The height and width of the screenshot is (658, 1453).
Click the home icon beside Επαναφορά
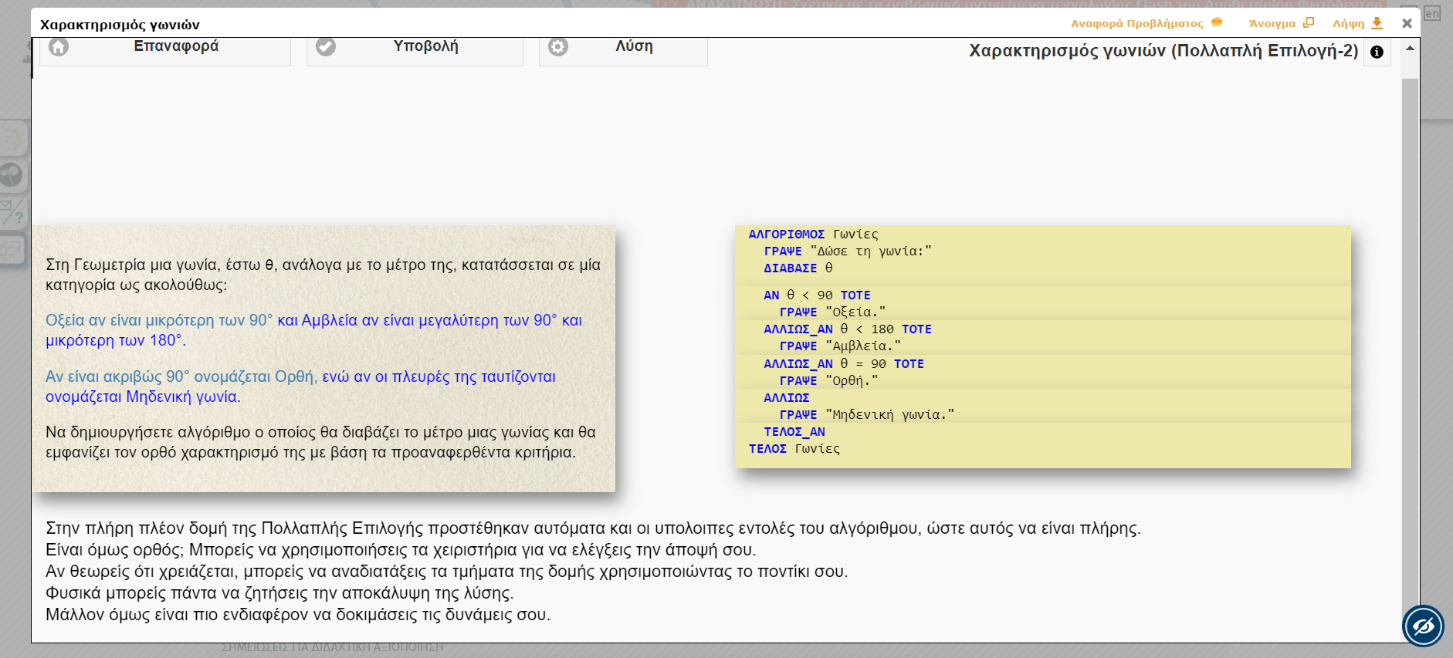click(59, 47)
